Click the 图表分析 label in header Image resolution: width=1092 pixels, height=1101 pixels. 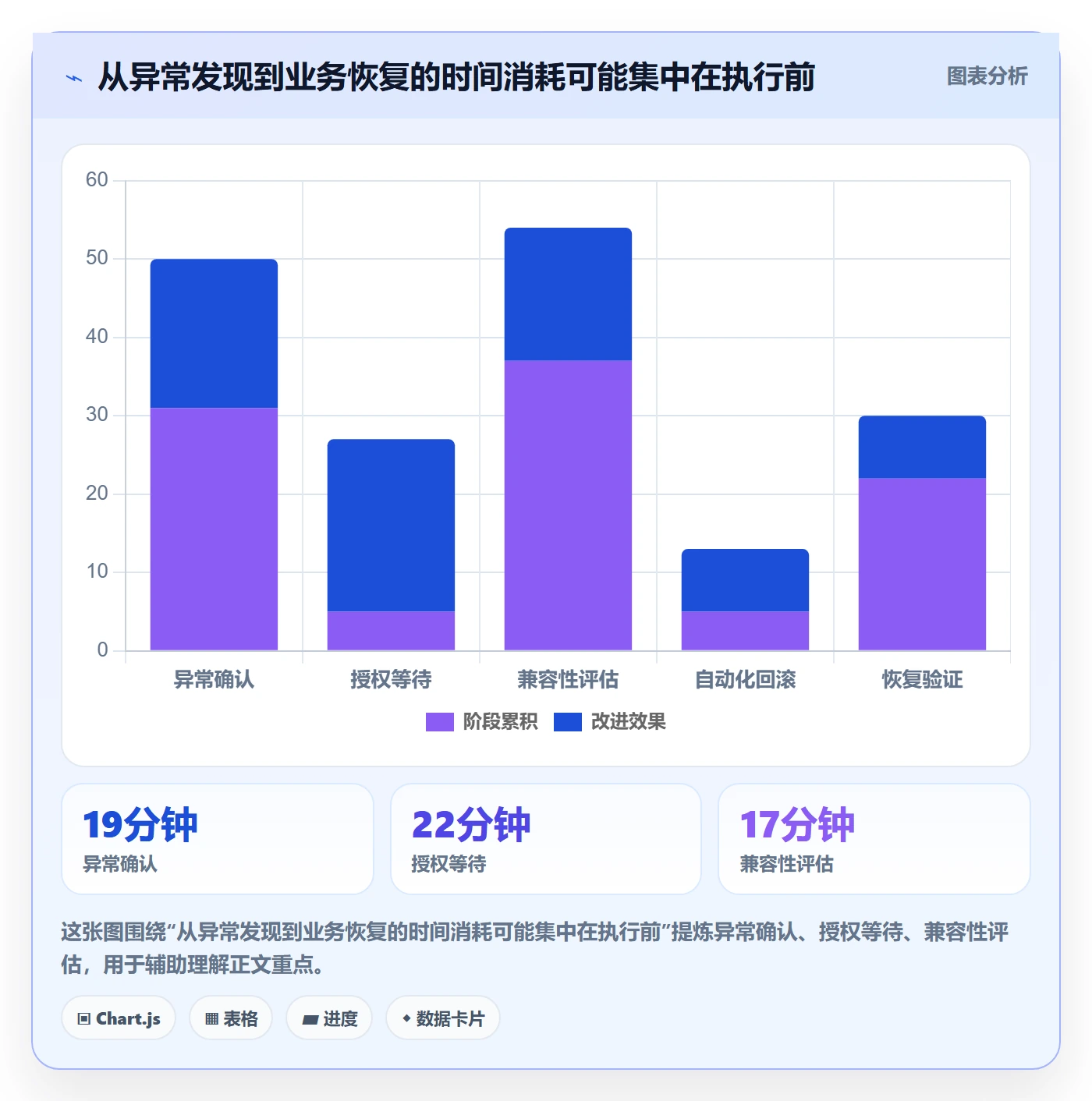pyautogui.click(x=987, y=76)
